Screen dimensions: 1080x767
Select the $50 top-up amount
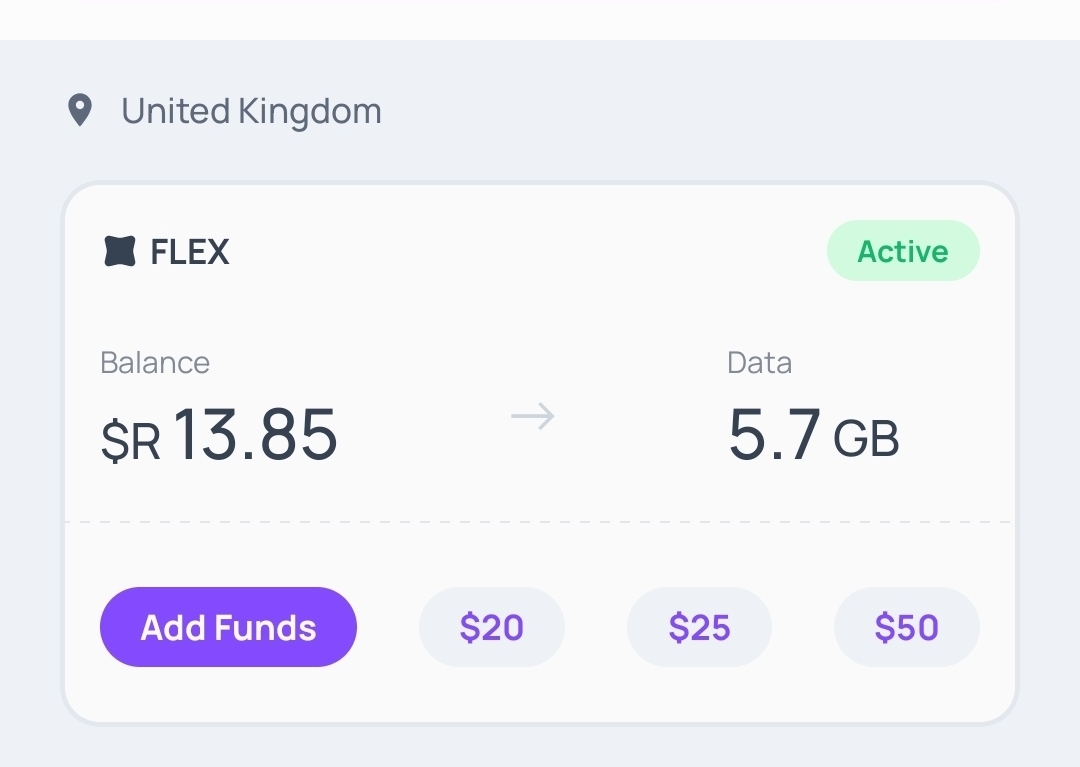tap(906, 627)
